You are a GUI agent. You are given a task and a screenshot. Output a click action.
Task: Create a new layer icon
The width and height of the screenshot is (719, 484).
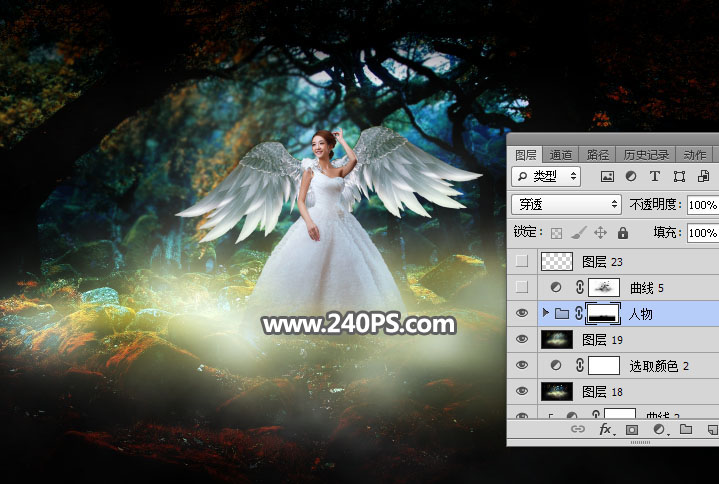(713, 429)
